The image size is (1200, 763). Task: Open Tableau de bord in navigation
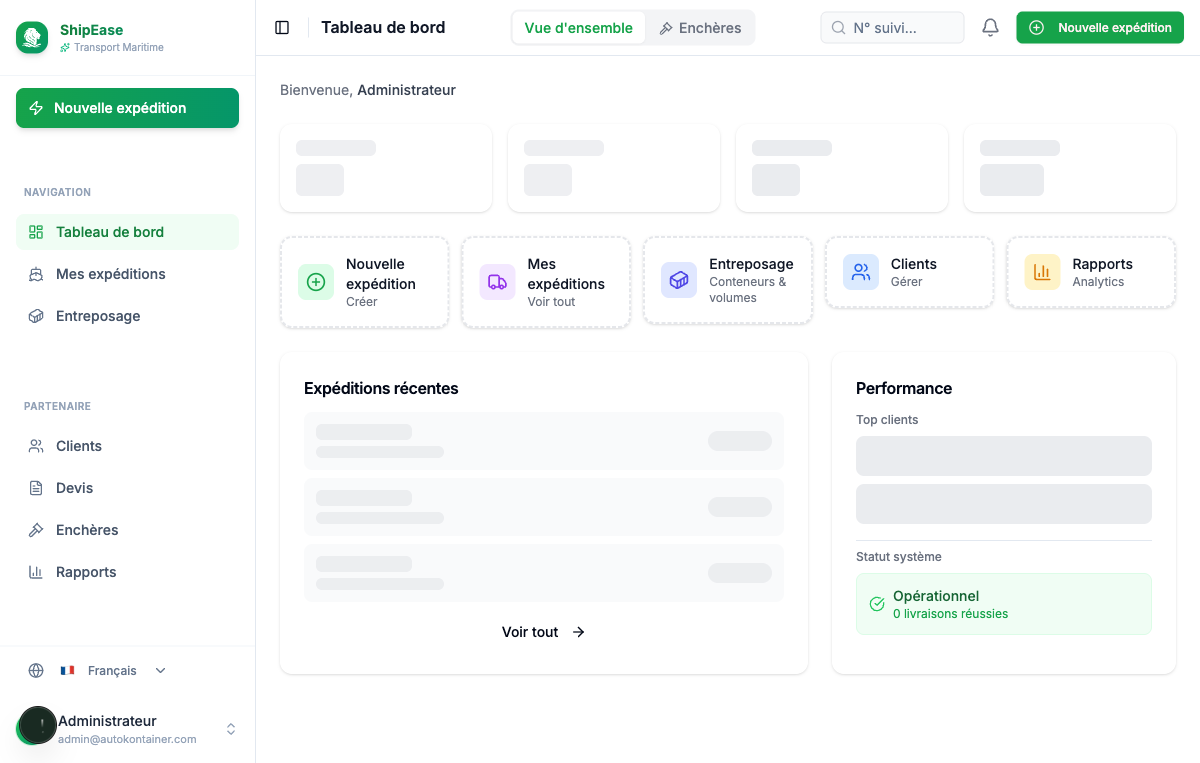tap(127, 232)
